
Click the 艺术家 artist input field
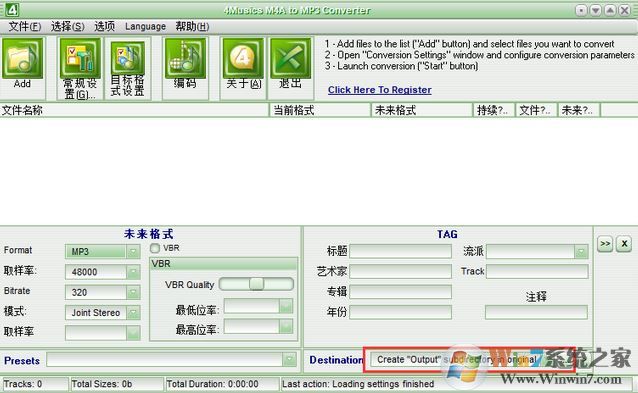tap(400, 271)
